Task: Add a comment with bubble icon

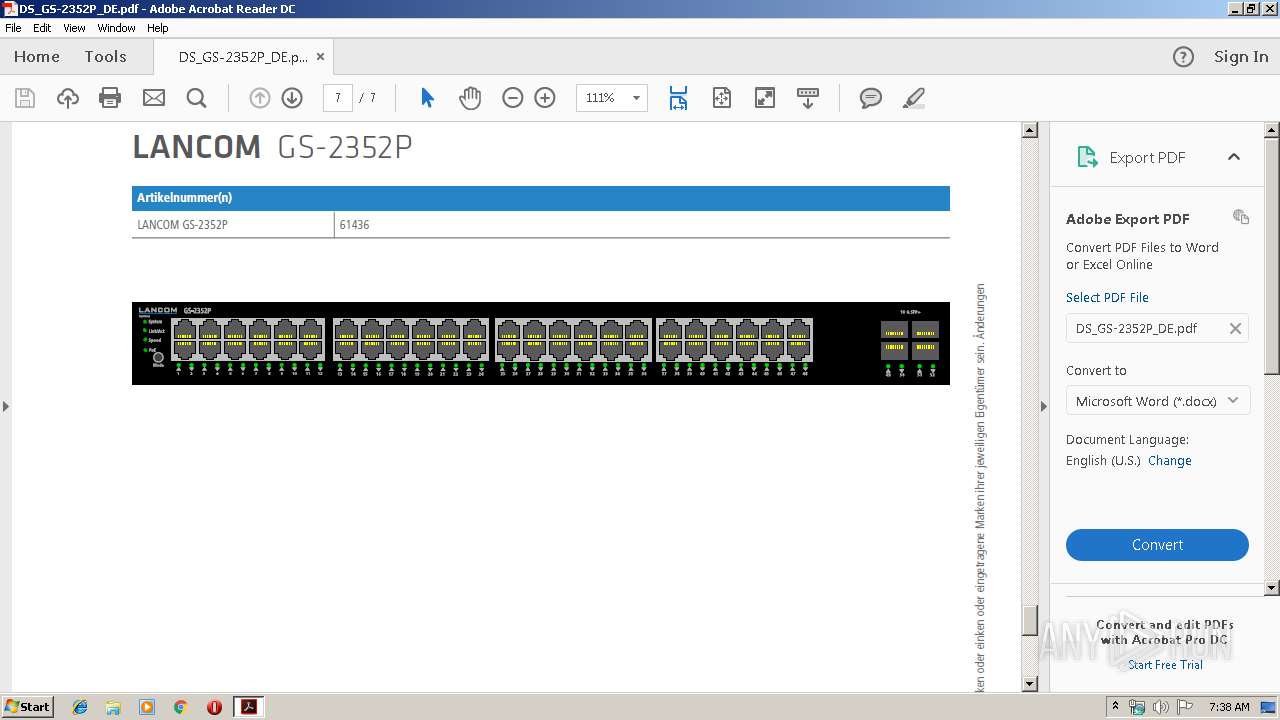Action: (871, 98)
